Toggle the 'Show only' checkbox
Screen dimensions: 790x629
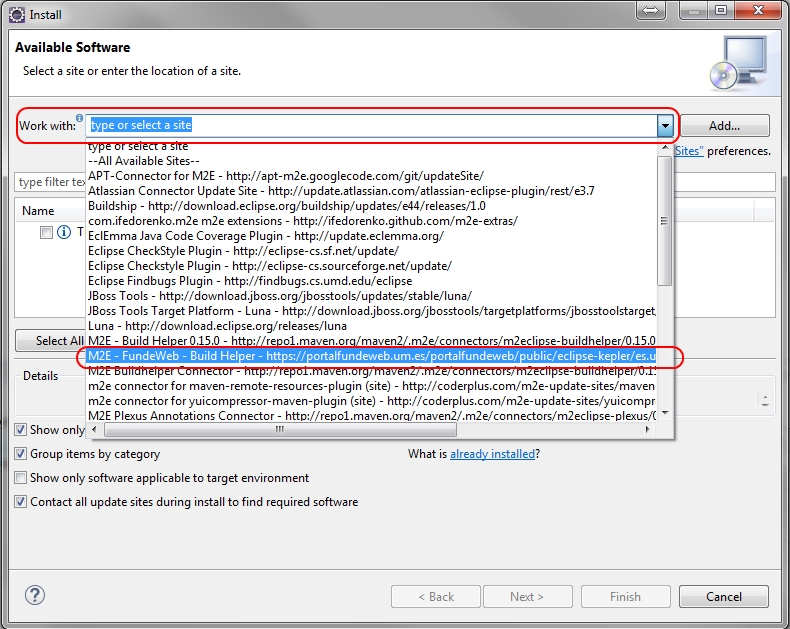[x=20, y=429]
